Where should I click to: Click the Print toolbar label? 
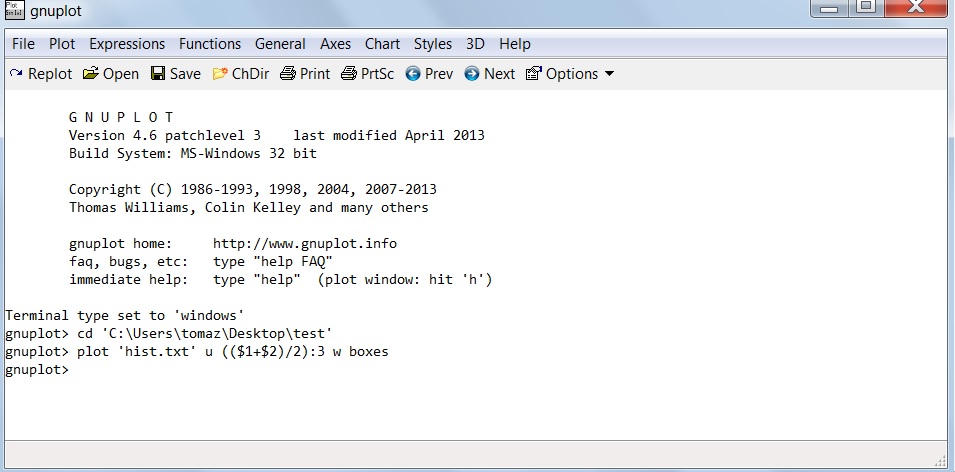[x=315, y=74]
